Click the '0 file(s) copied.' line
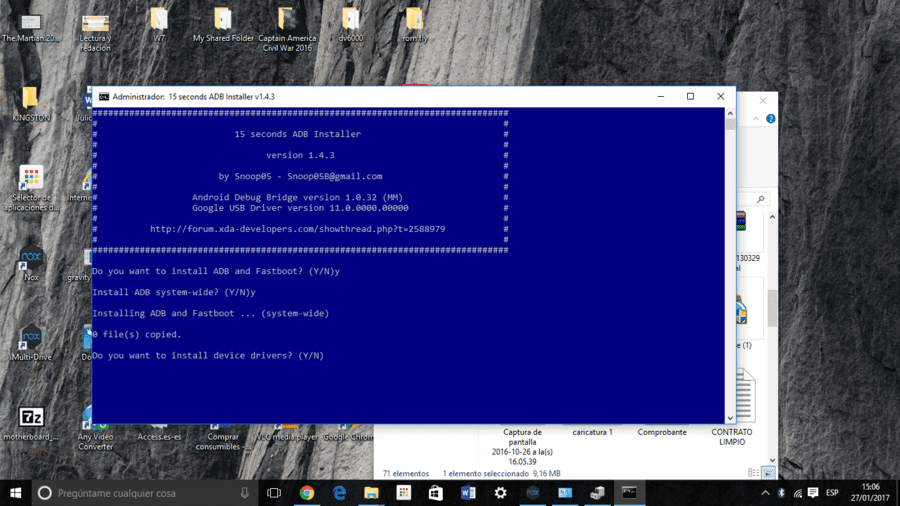900x506 pixels. coord(137,334)
